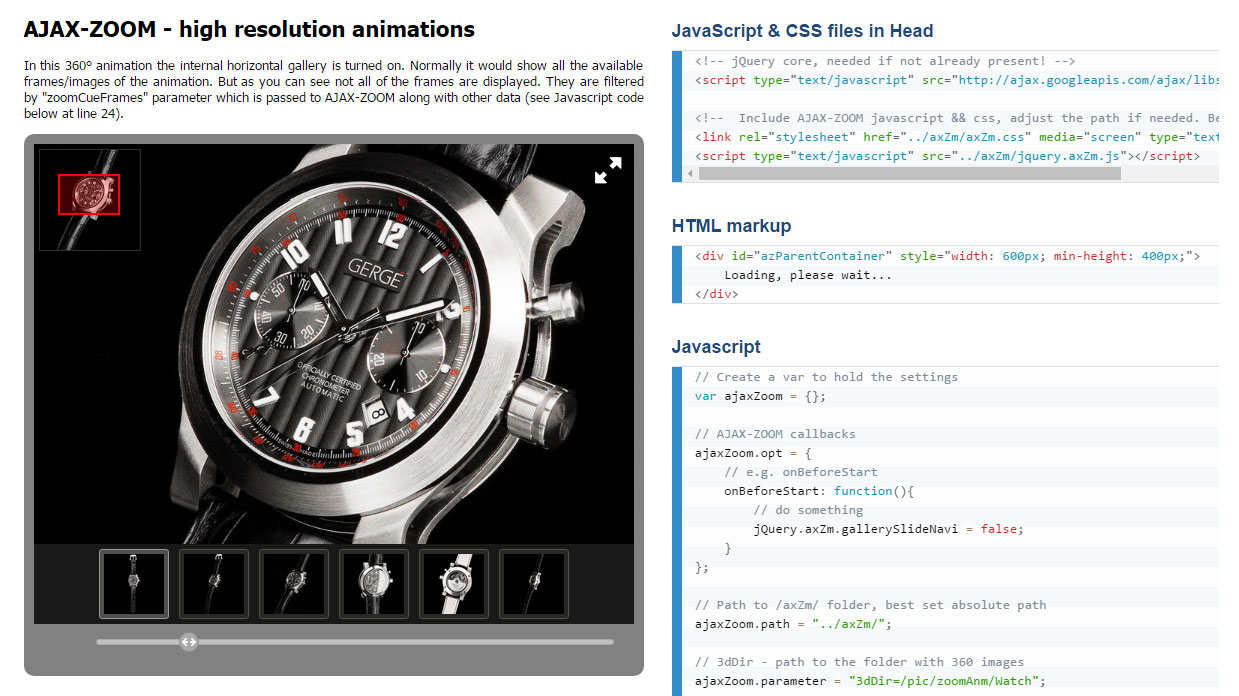Click the closing "</div>" code line
The image size is (1239, 696).
click(717, 294)
